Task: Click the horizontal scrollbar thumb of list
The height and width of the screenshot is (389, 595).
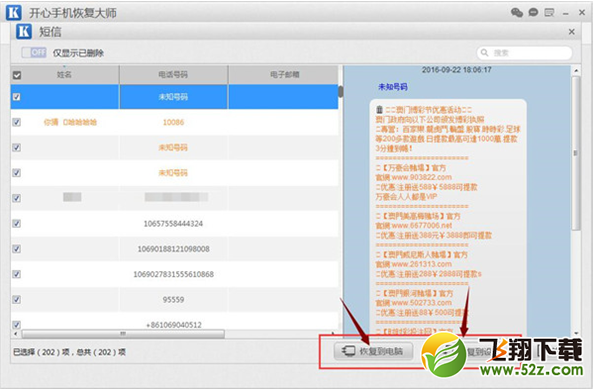Action: [x=123, y=334]
